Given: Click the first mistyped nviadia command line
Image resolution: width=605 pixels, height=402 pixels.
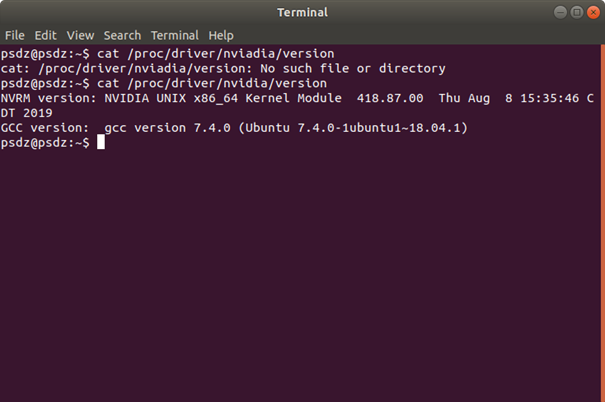Looking at the screenshot, I should [167, 53].
